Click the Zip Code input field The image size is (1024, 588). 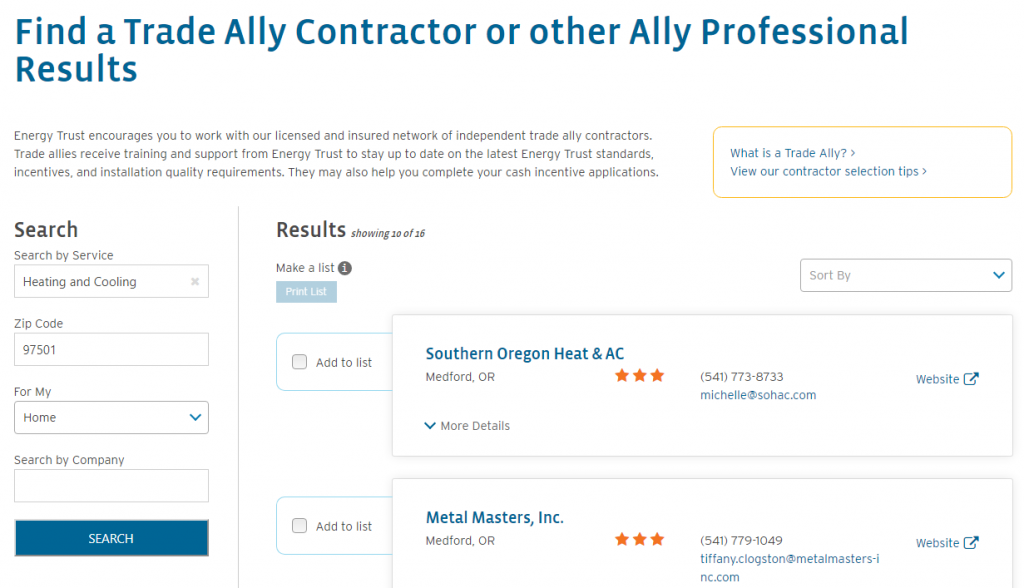coord(111,350)
